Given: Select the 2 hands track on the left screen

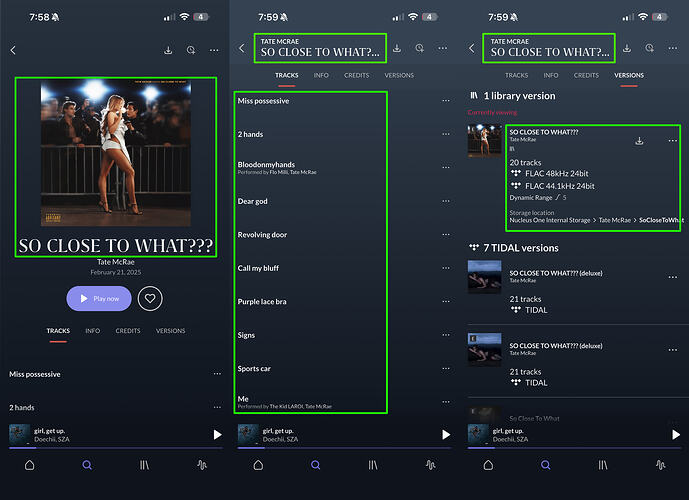Looking at the screenshot, I should 22,407.
